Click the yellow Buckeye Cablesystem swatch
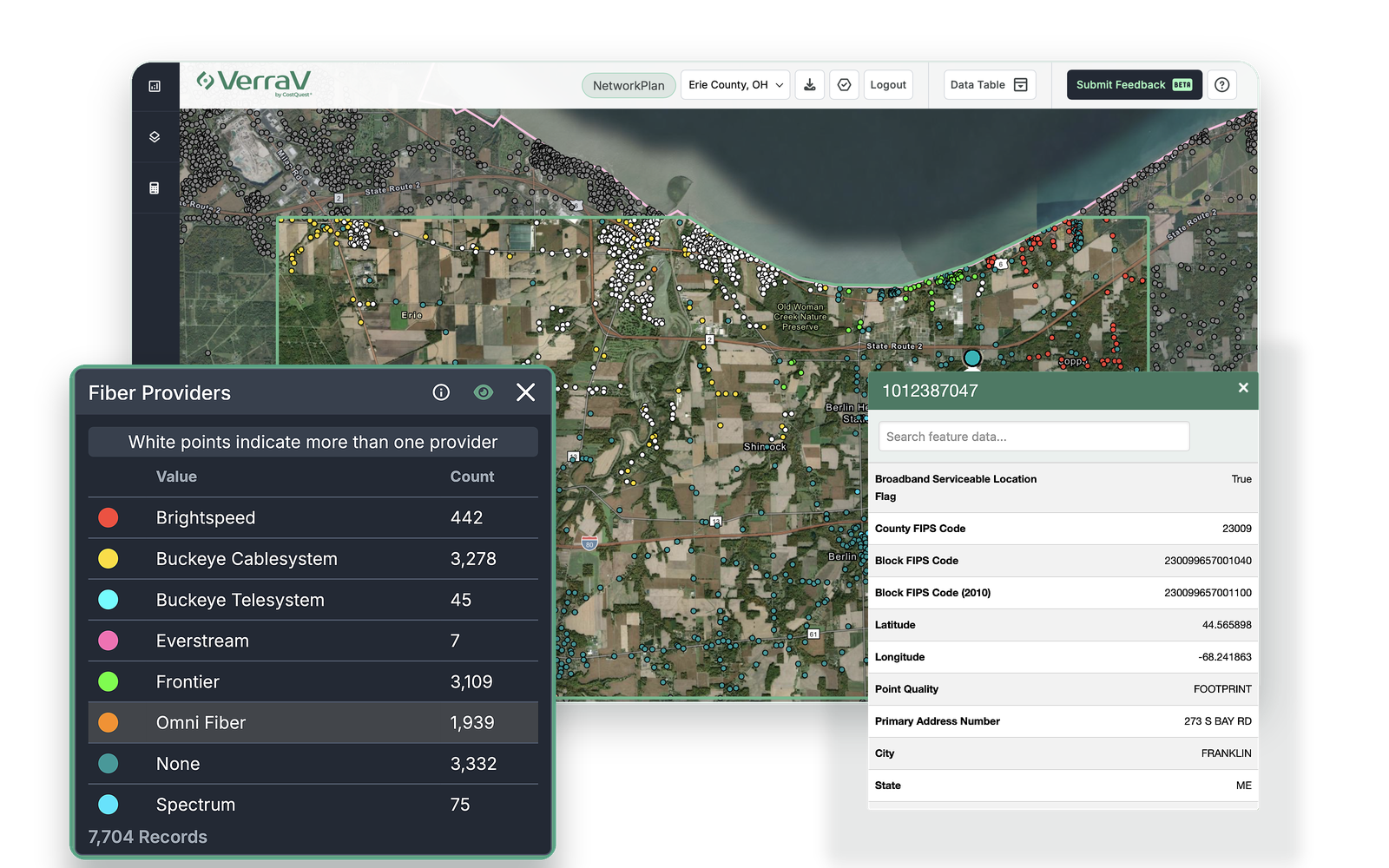Viewport: 1389px width, 868px height. pos(109,559)
